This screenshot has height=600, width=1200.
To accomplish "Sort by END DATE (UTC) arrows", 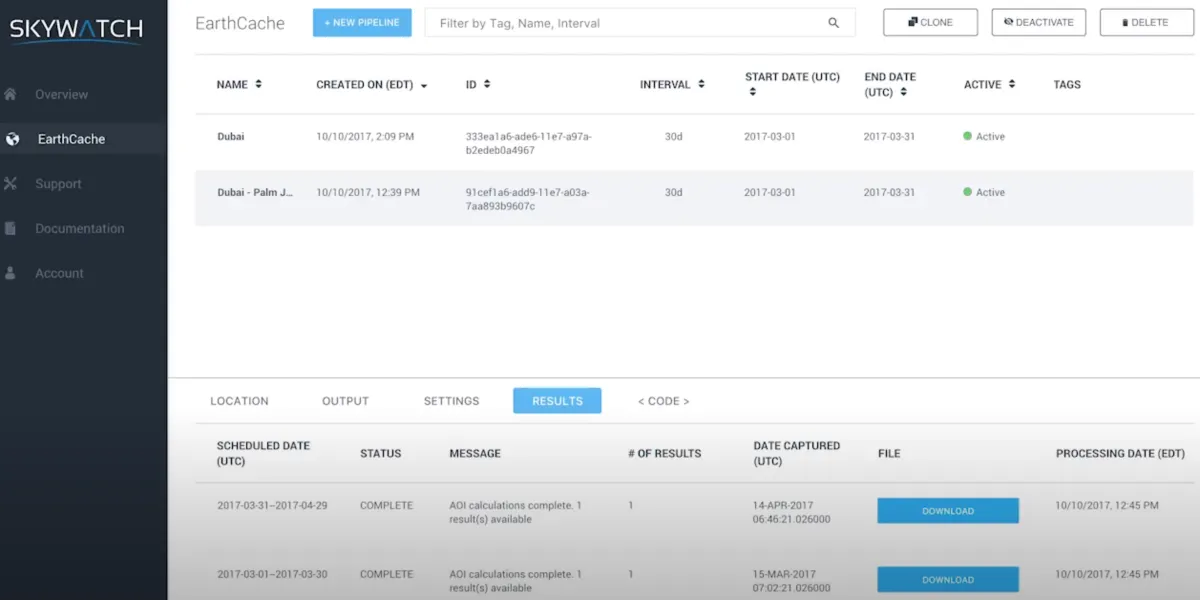I will click(x=903, y=92).
